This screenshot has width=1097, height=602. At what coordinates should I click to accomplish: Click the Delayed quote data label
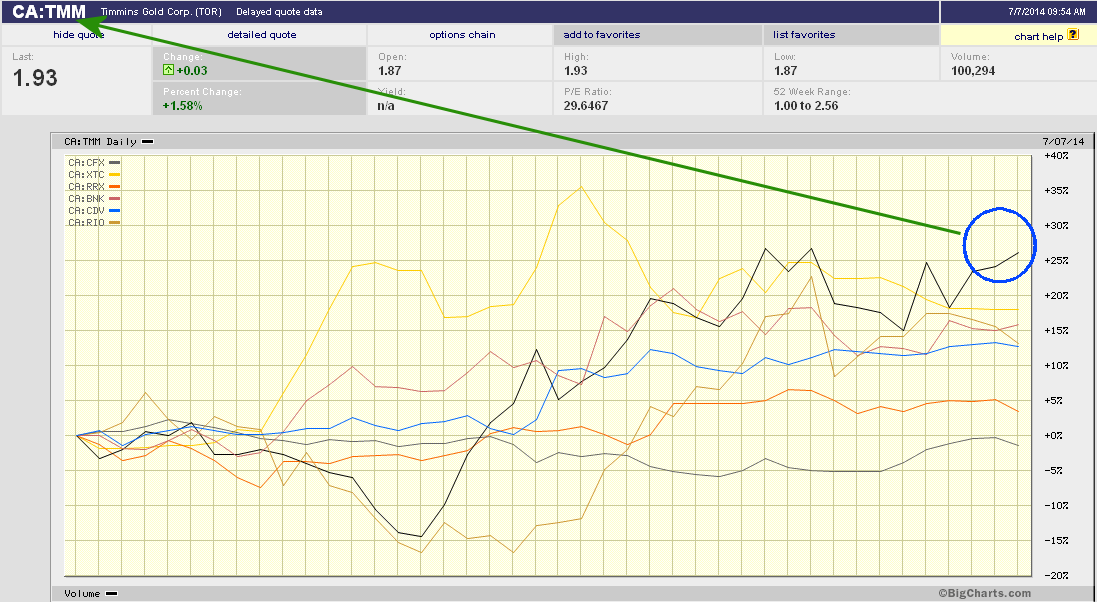pyautogui.click(x=279, y=12)
